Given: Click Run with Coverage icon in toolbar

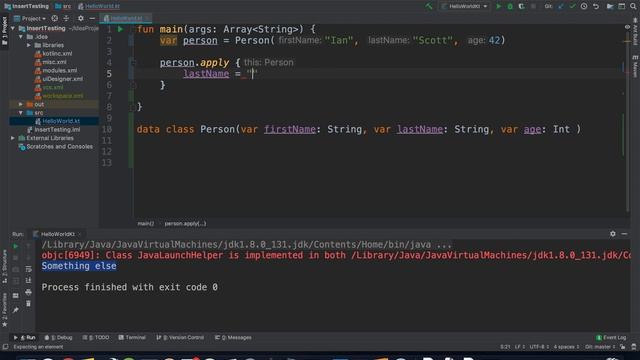Looking at the screenshot, I should pyautogui.click(x=521, y=6).
